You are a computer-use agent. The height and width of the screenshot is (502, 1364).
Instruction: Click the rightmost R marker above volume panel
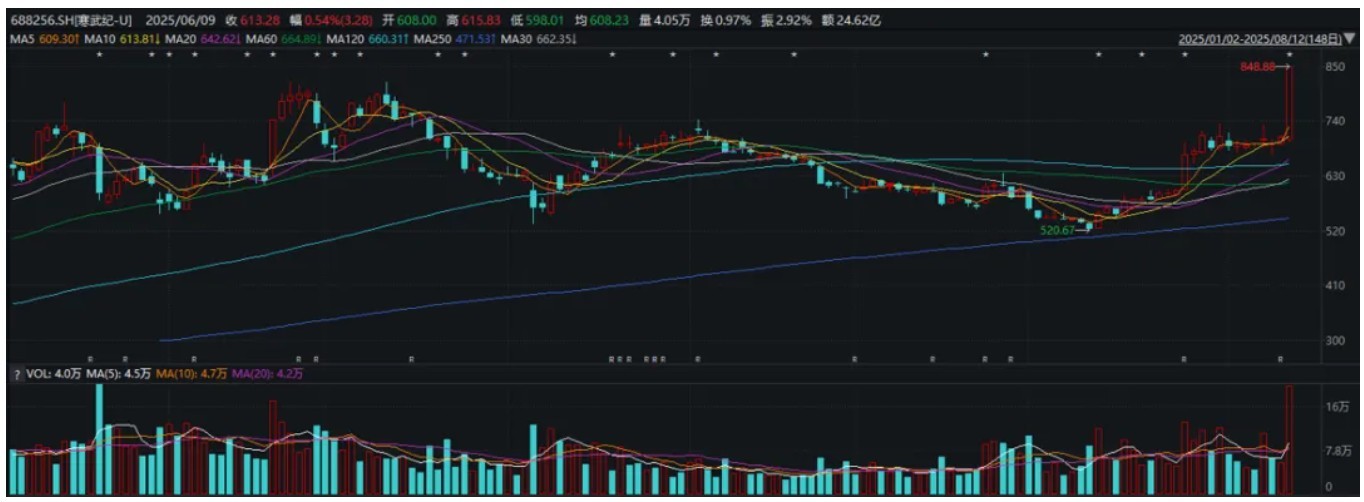pos(1280,358)
